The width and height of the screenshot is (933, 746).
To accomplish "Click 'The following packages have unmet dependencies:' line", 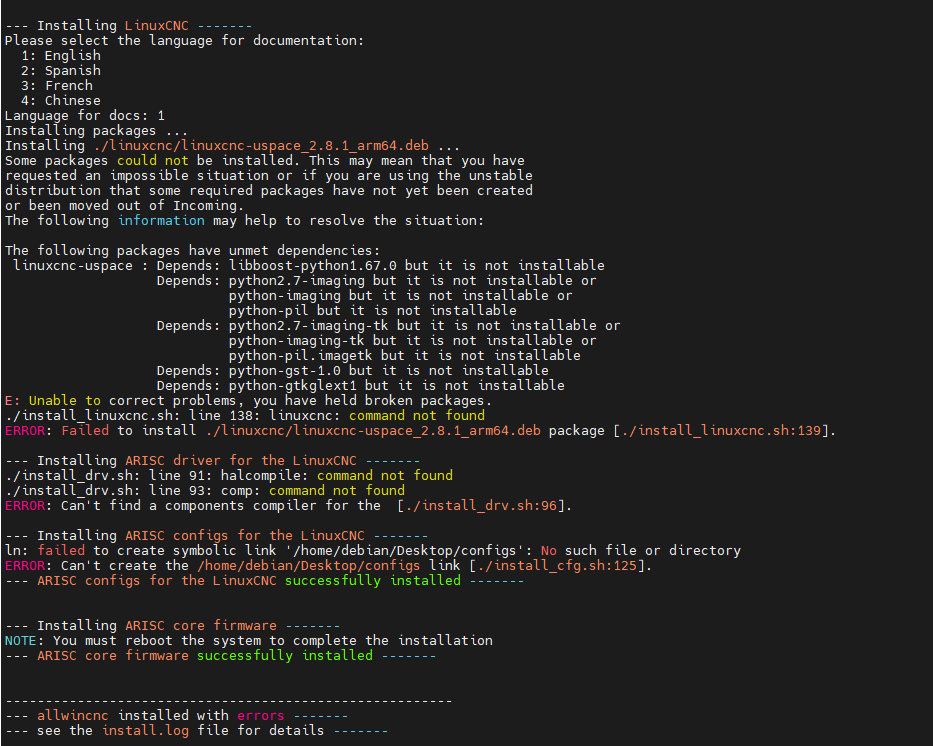I will (192, 250).
